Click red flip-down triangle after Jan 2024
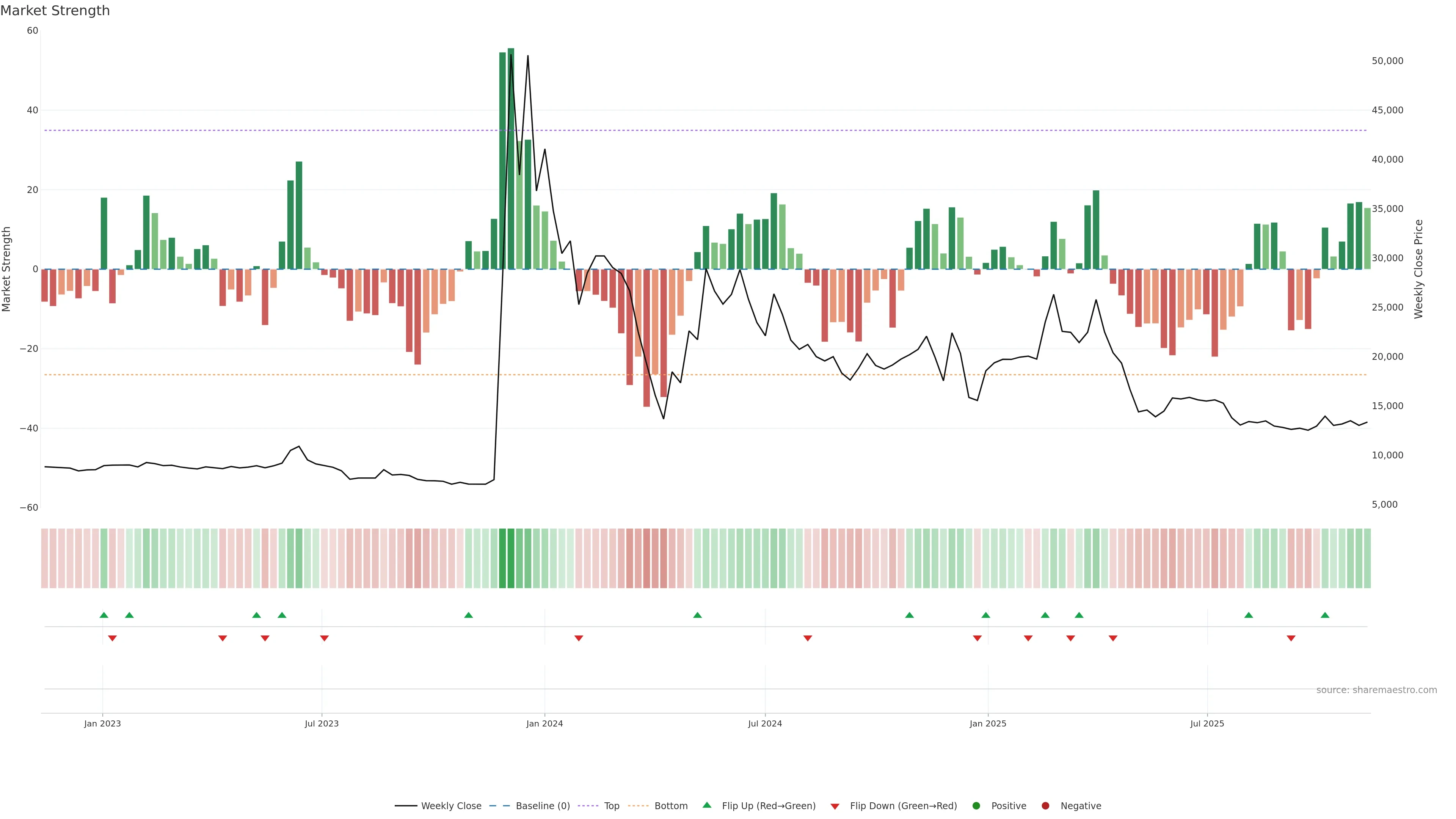 (x=579, y=638)
